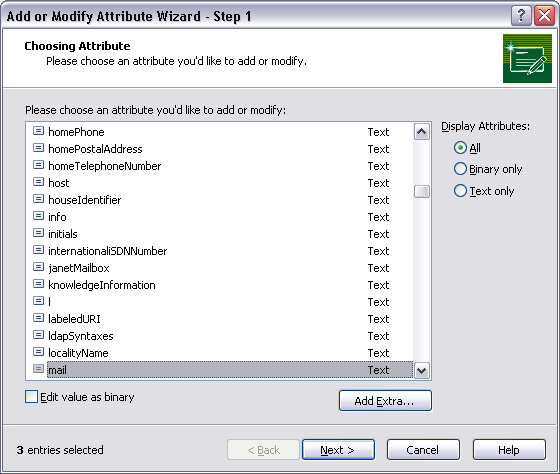Choose the Binary only radio option
560x474 pixels.
460,169
